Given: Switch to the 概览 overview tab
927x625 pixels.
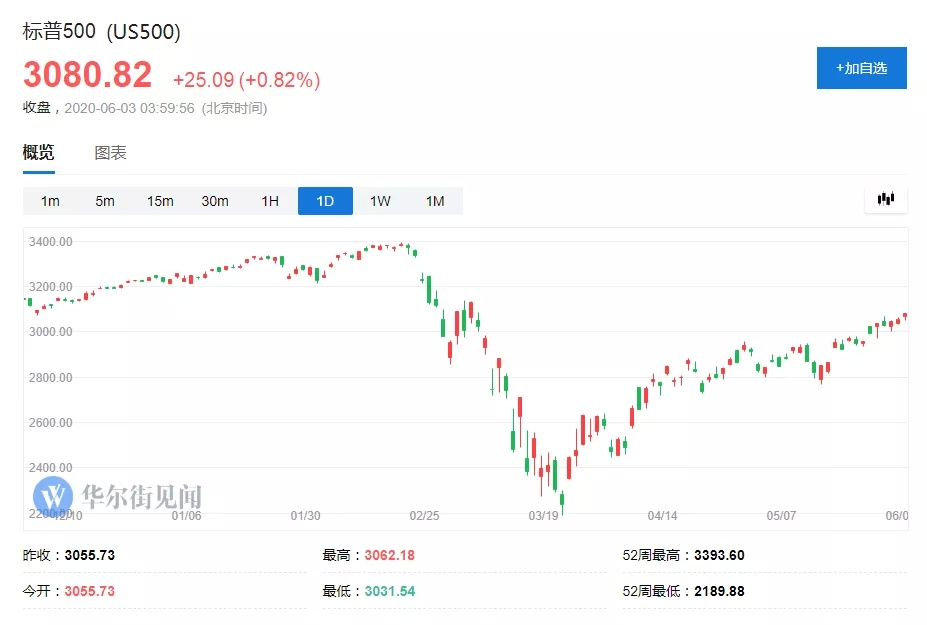Looking at the screenshot, I should coord(38,153).
